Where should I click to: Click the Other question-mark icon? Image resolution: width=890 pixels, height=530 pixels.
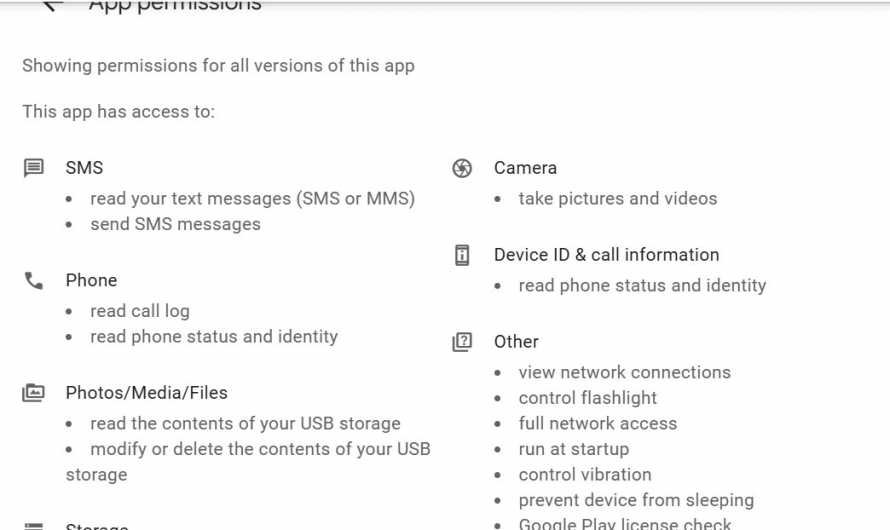462,342
